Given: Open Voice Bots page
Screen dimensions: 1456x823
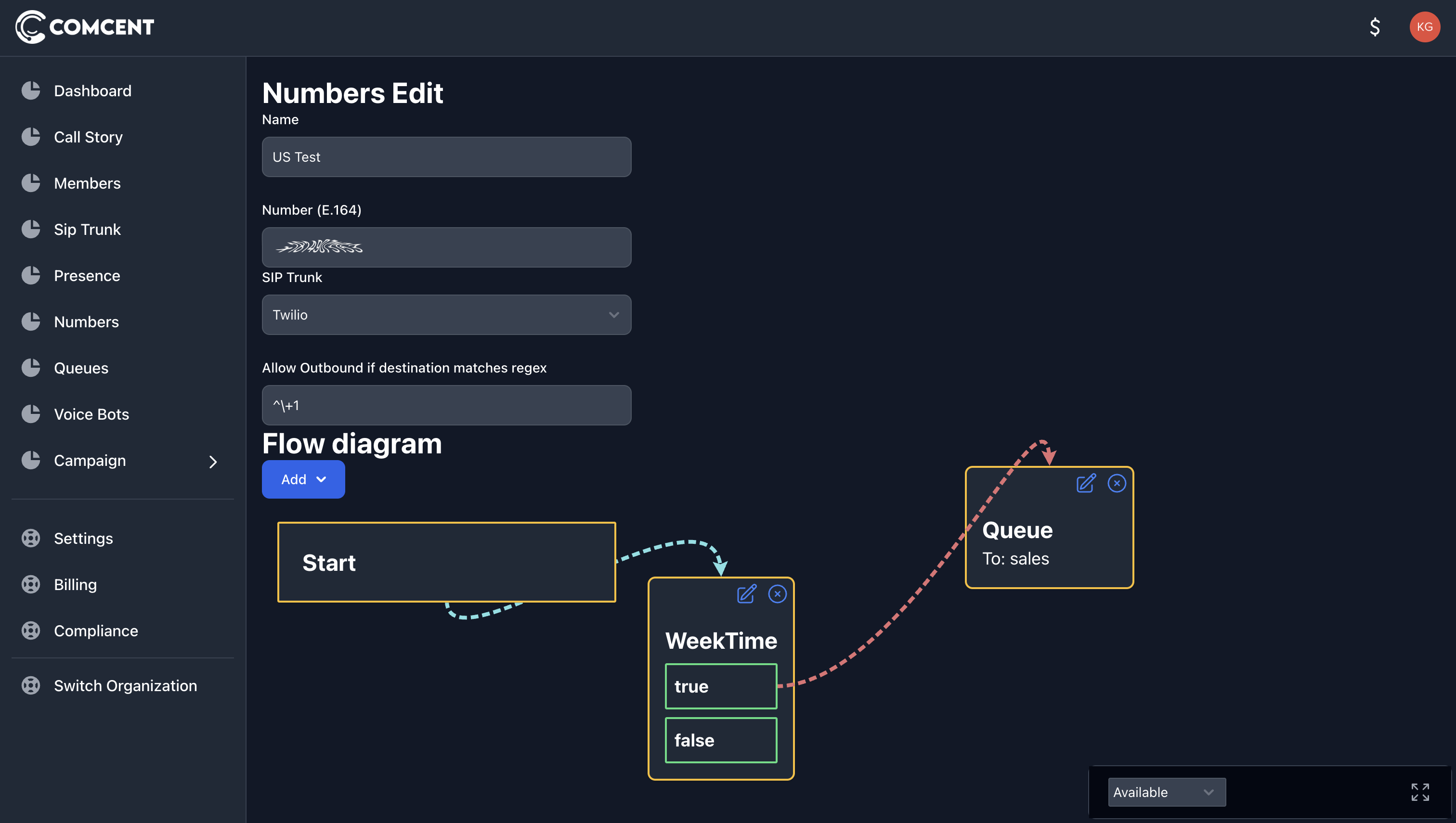Looking at the screenshot, I should pyautogui.click(x=91, y=414).
